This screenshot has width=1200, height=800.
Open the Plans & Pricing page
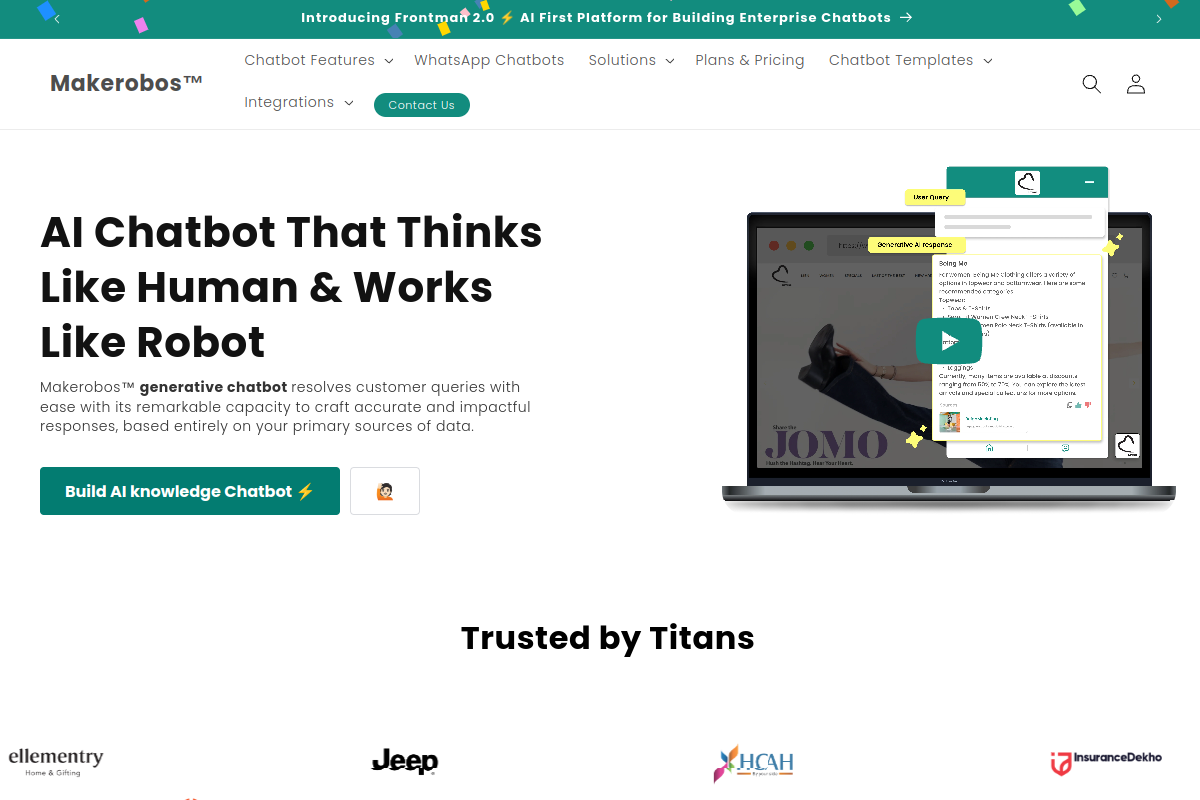tap(750, 60)
